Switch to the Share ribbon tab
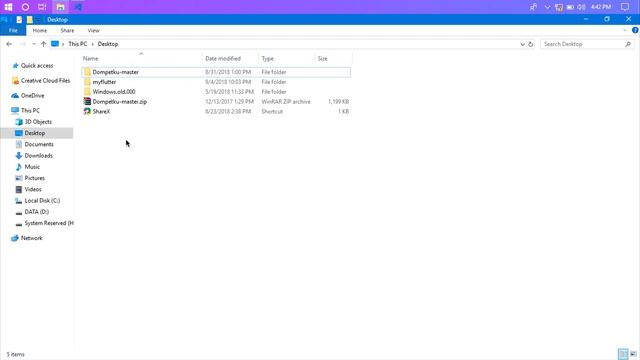The height and width of the screenshot is (360, 640). point(67,31)
